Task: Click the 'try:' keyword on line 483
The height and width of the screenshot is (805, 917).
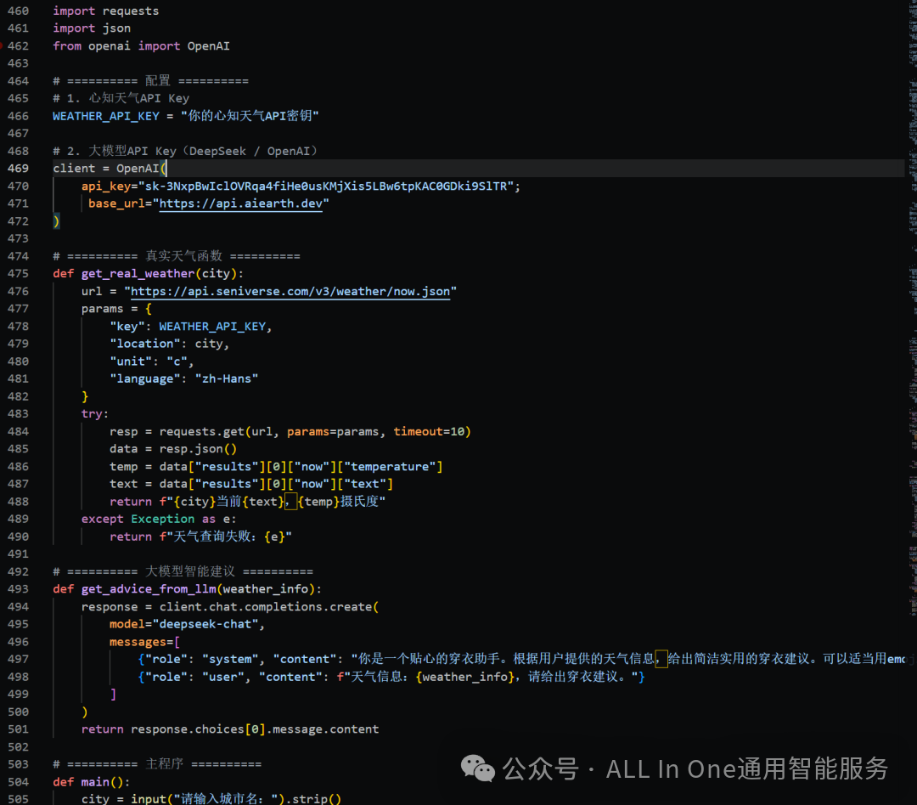Action: (x=95, y=414)
